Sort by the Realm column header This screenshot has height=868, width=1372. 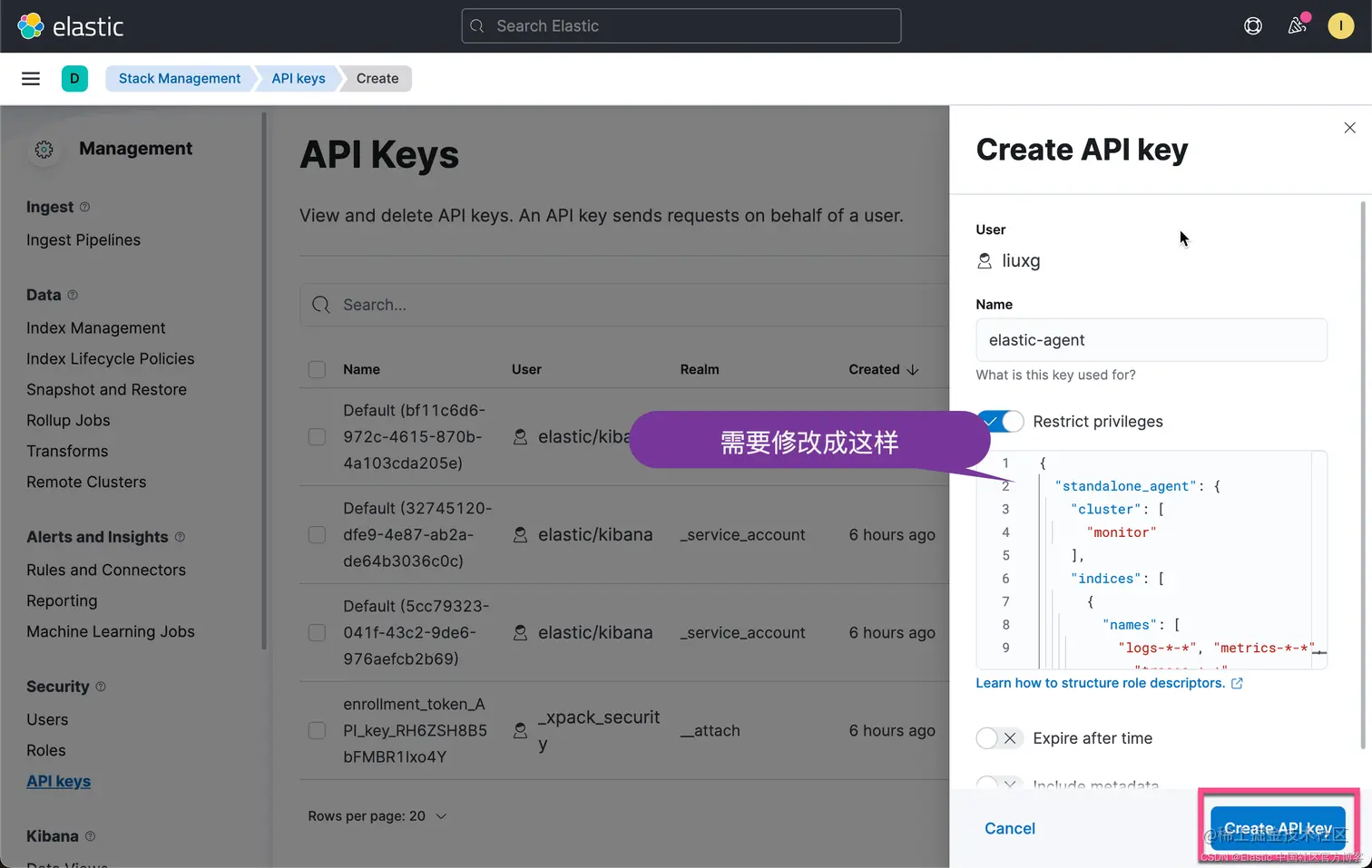click(x=700, y=370)
